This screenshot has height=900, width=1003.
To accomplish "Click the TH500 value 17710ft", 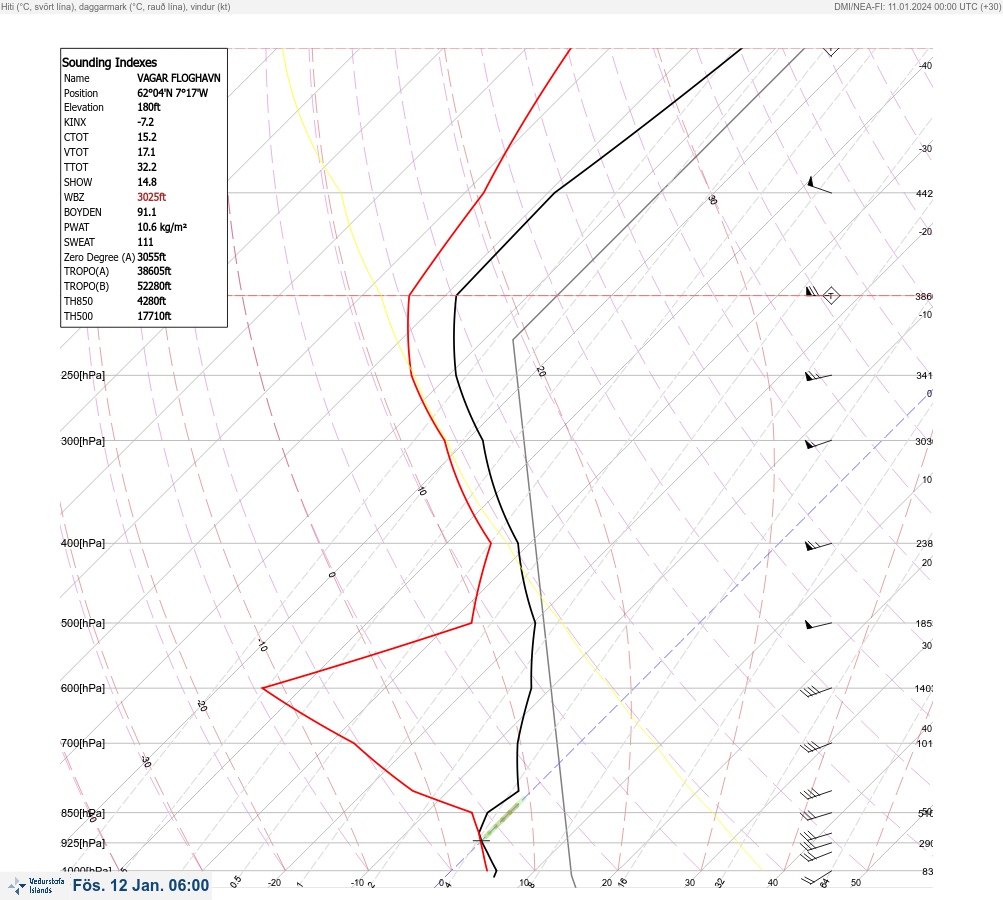I will tap(154, 316).
